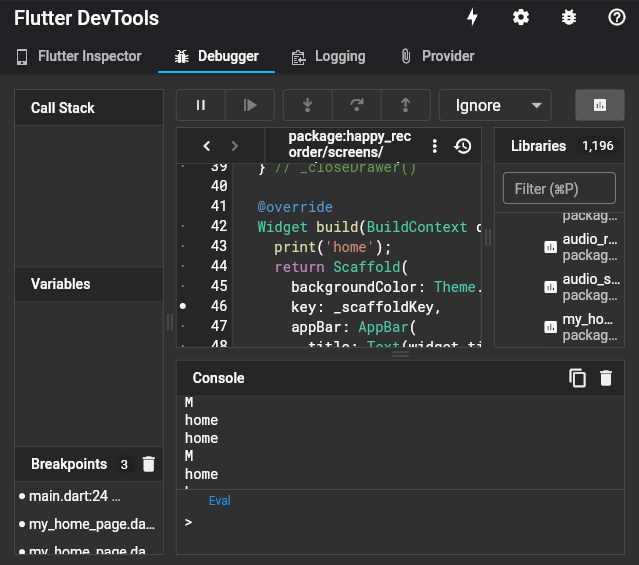Click the Eval label in console
639x565 pixels.
pos(220,501)
